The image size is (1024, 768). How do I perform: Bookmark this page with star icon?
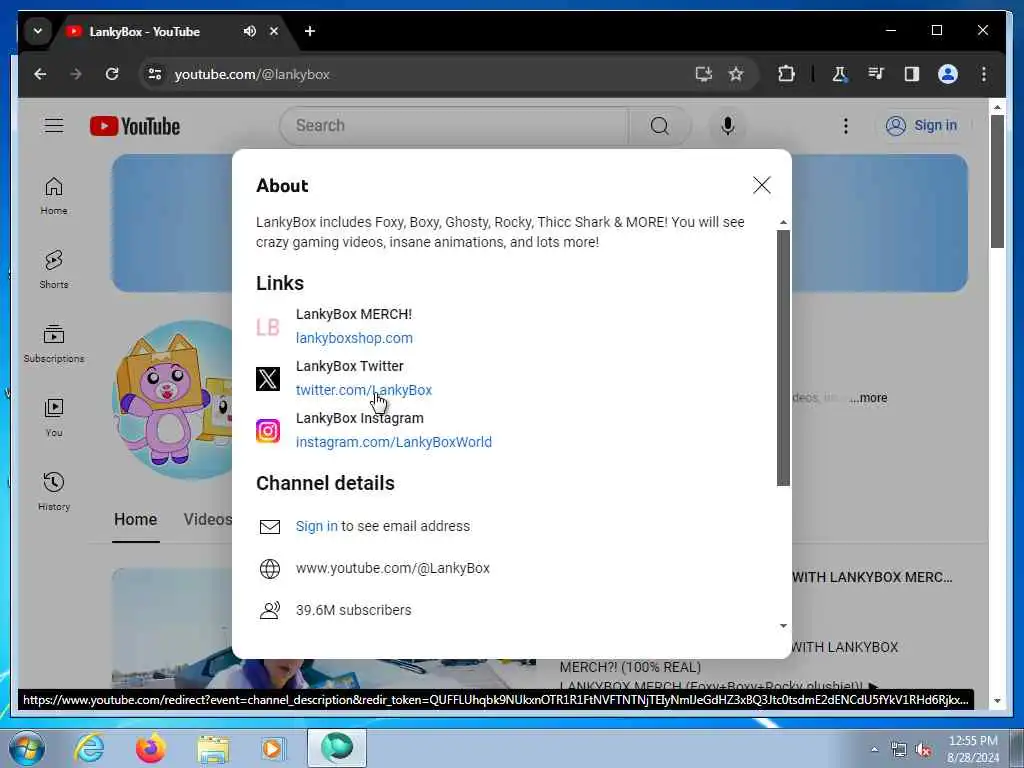(736, 74)
